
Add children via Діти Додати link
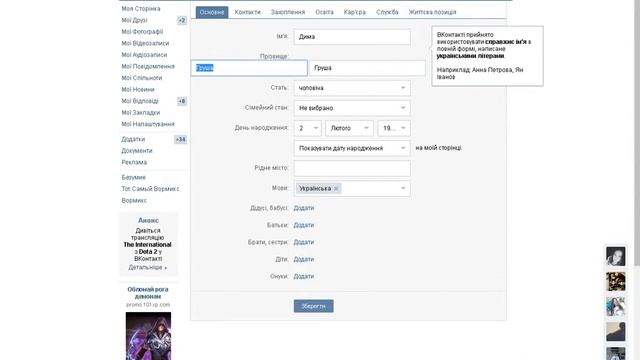(x=304, y=260)
